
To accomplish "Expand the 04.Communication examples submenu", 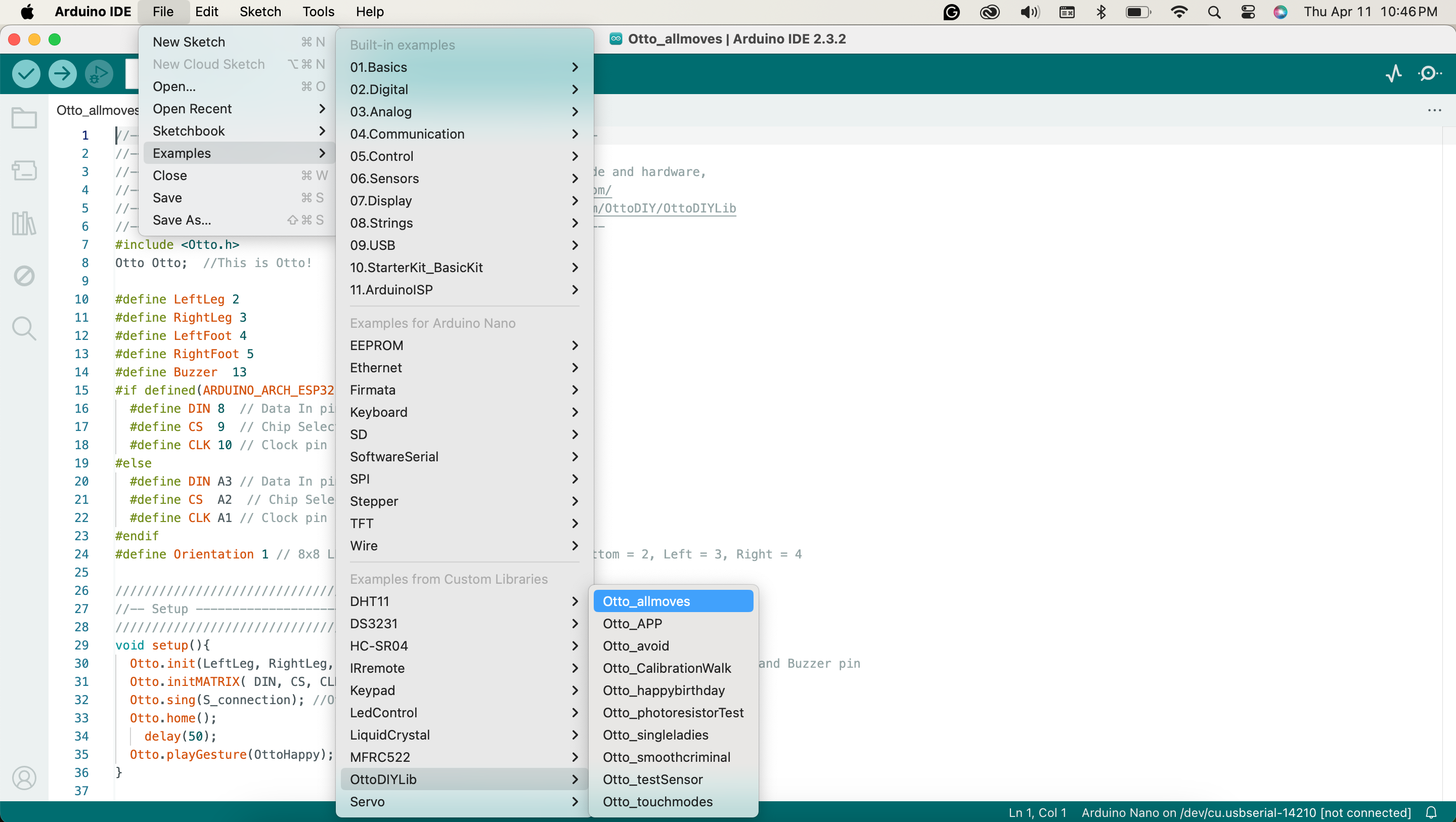I will pos(464,134).
